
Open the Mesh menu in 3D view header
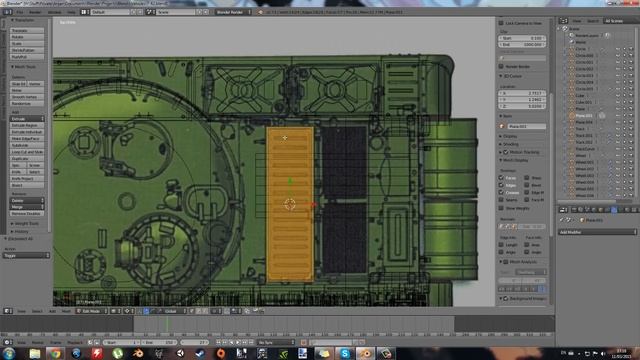tap(66, 311)
